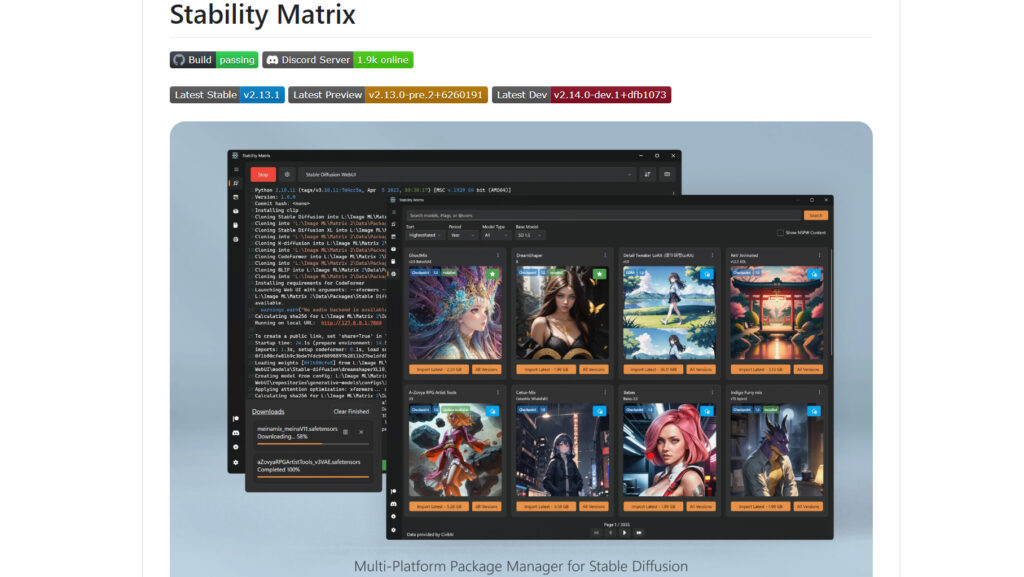
Task: Click the console display icon right of the toolbar
Action: coord(666,172)
